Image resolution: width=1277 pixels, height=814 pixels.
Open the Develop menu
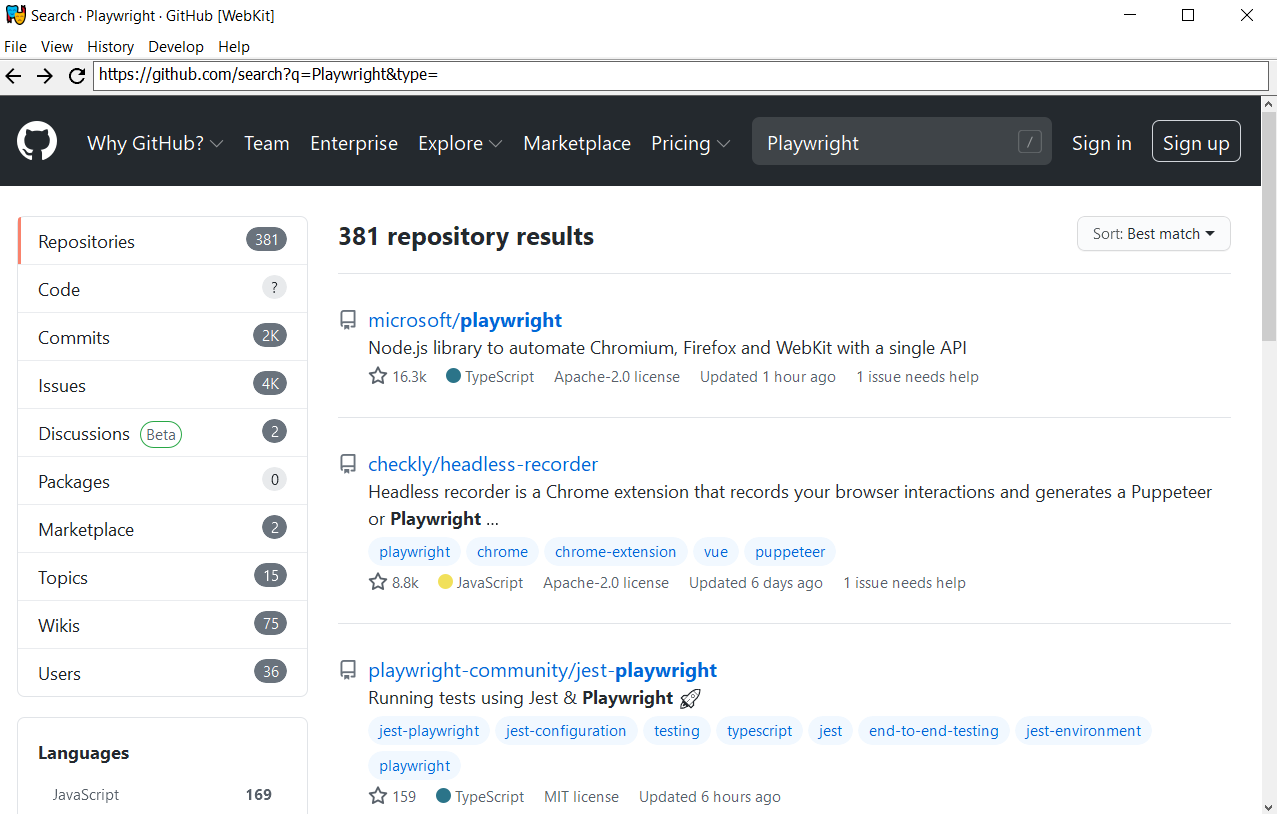[x=176, y=46]
